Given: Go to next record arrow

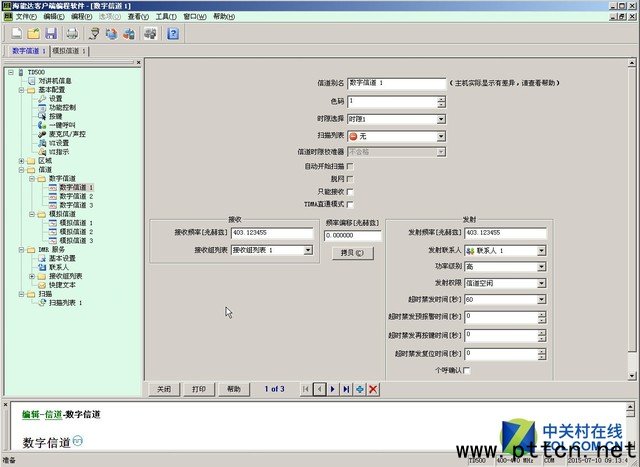Looking at the screenshot, I should 332,388.
